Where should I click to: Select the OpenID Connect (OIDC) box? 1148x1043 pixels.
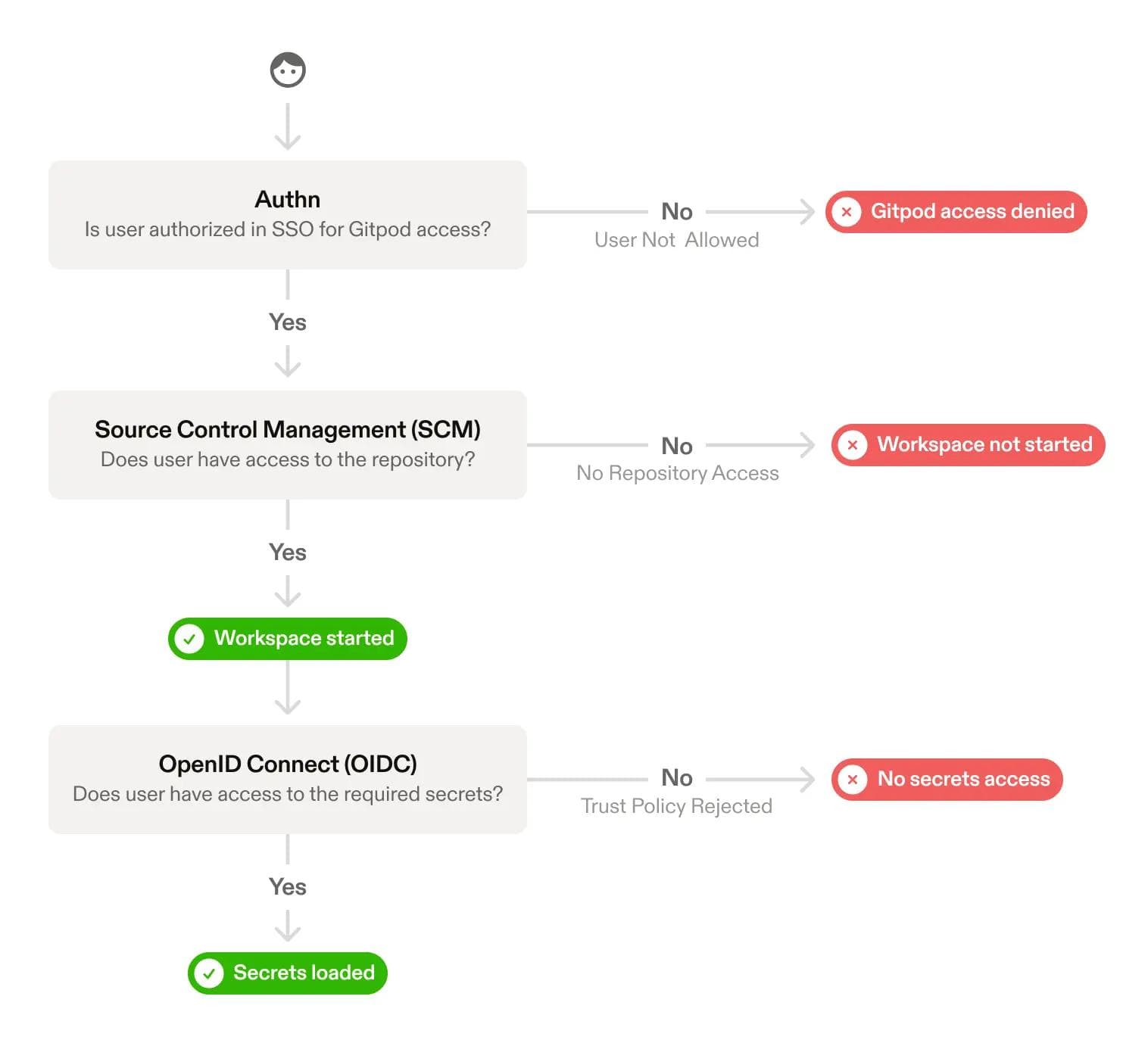tap(288, 779)
